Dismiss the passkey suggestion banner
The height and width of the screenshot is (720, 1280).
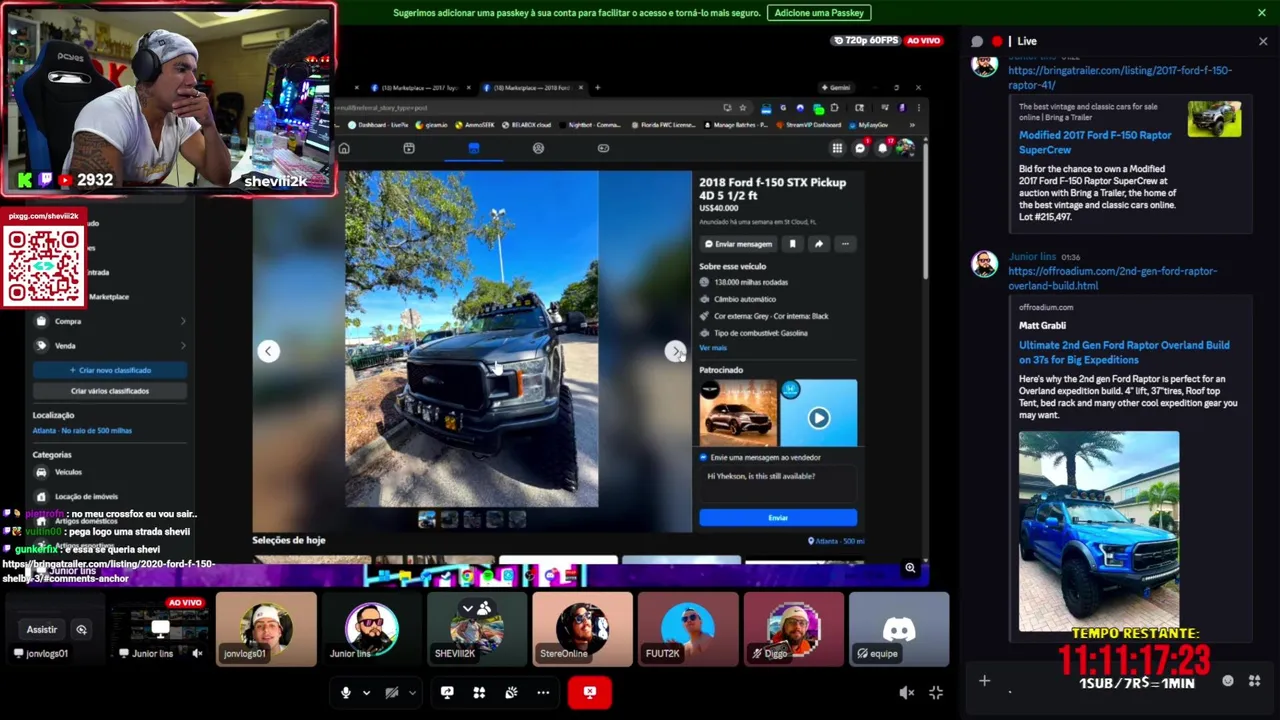click(x=1262, y=13)
